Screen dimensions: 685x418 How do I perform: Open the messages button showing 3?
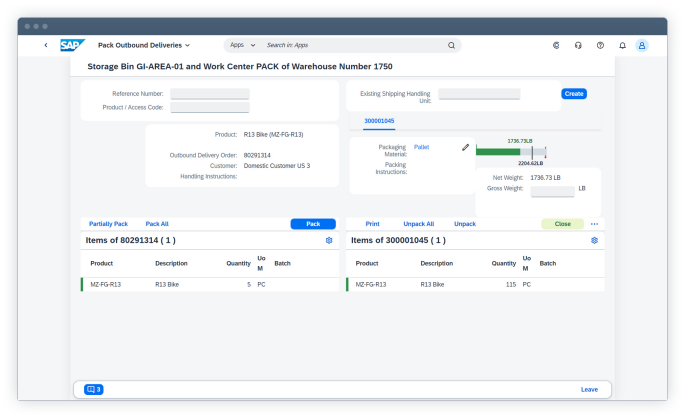94,389
